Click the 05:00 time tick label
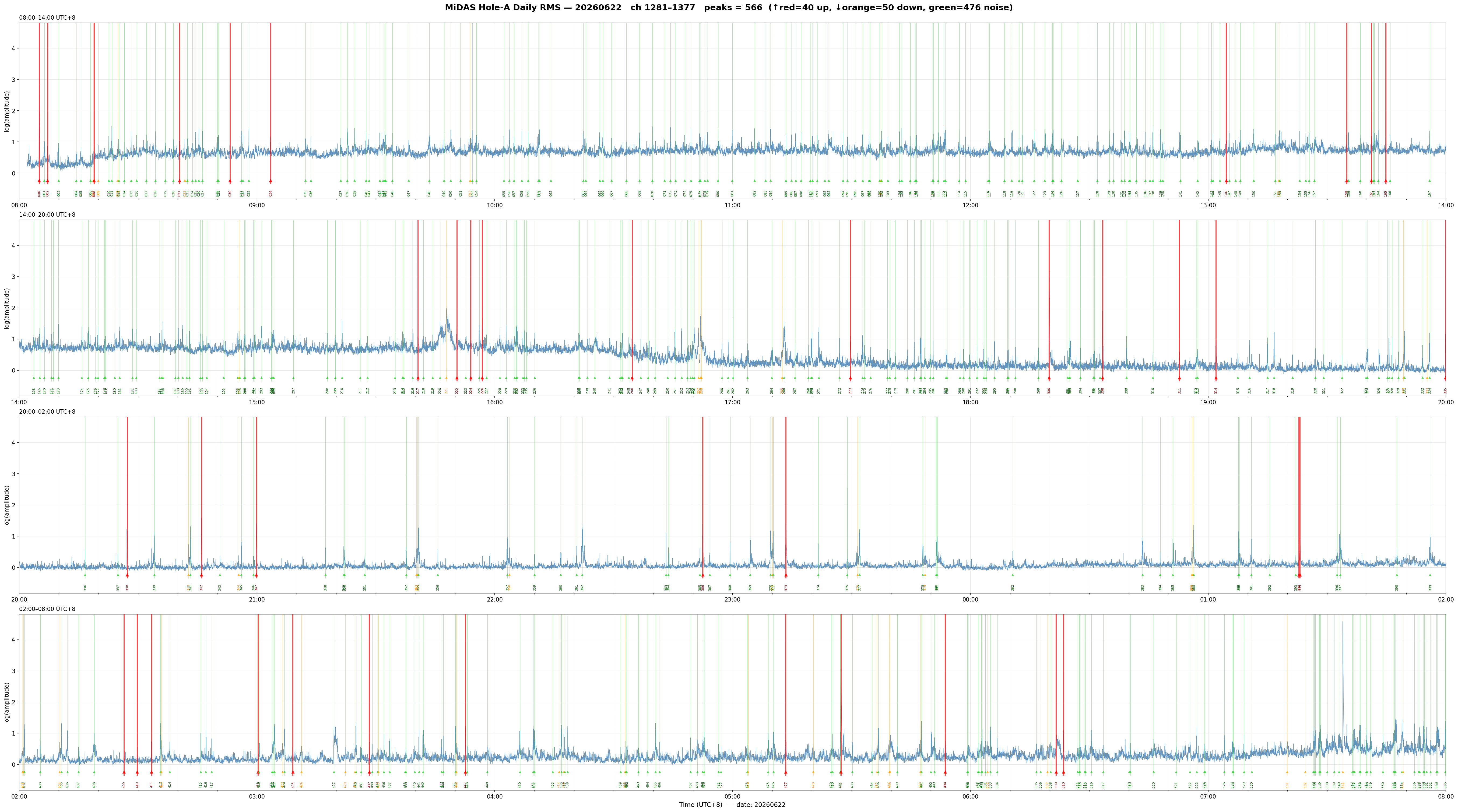Image resolution: width=1458 pixels, height=812 pixels. click(x=732, y=797)
